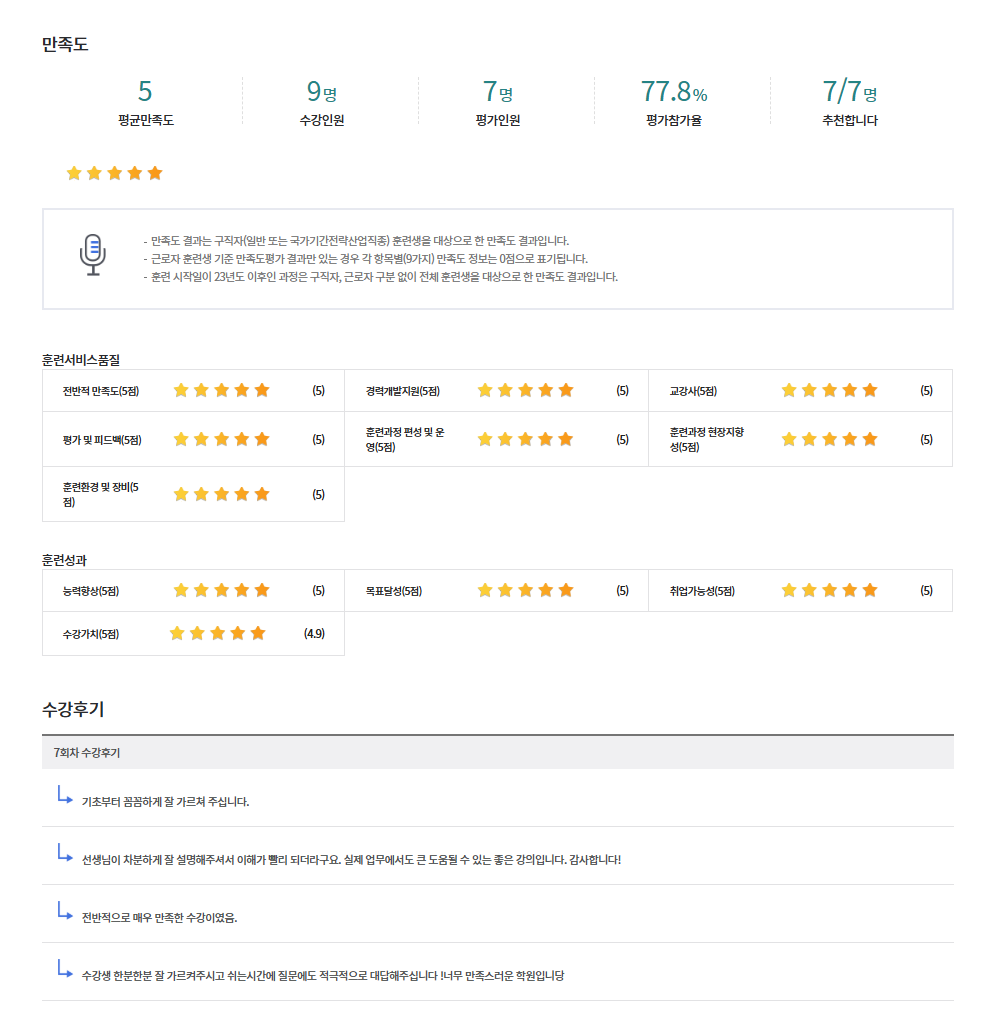
Task: Click the average satisfaction five-star rating
Action: point(114,173)
